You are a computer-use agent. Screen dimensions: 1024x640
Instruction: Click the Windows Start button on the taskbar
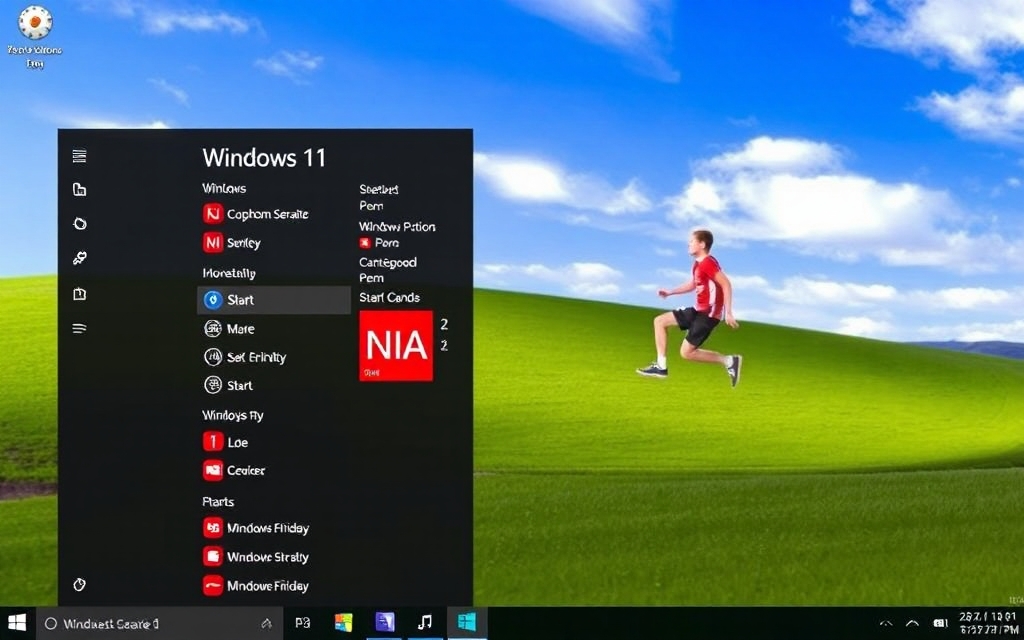click(x=17, y=623)
